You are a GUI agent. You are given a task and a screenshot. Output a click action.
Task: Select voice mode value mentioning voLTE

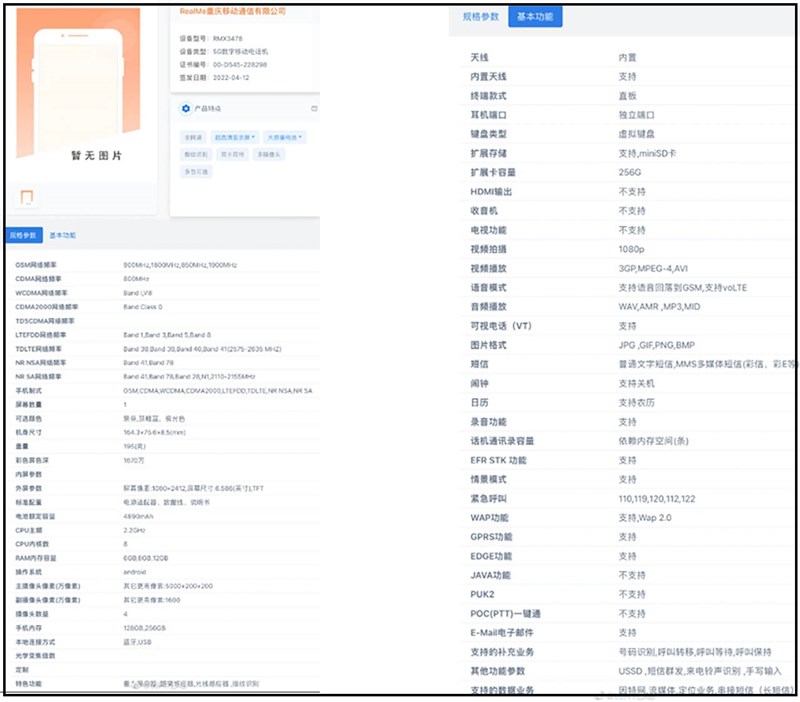[x=683, y=288]
